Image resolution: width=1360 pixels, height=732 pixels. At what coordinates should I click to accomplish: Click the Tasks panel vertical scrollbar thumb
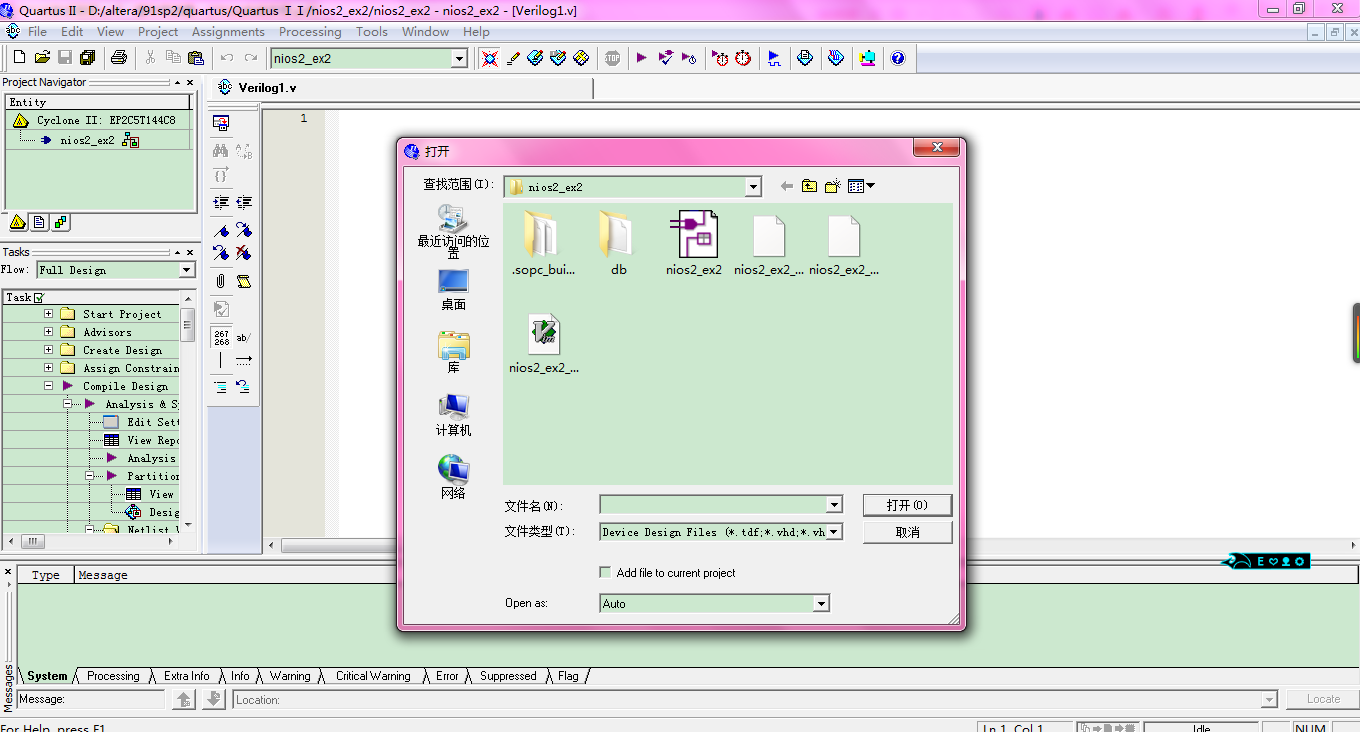[188, 324]
